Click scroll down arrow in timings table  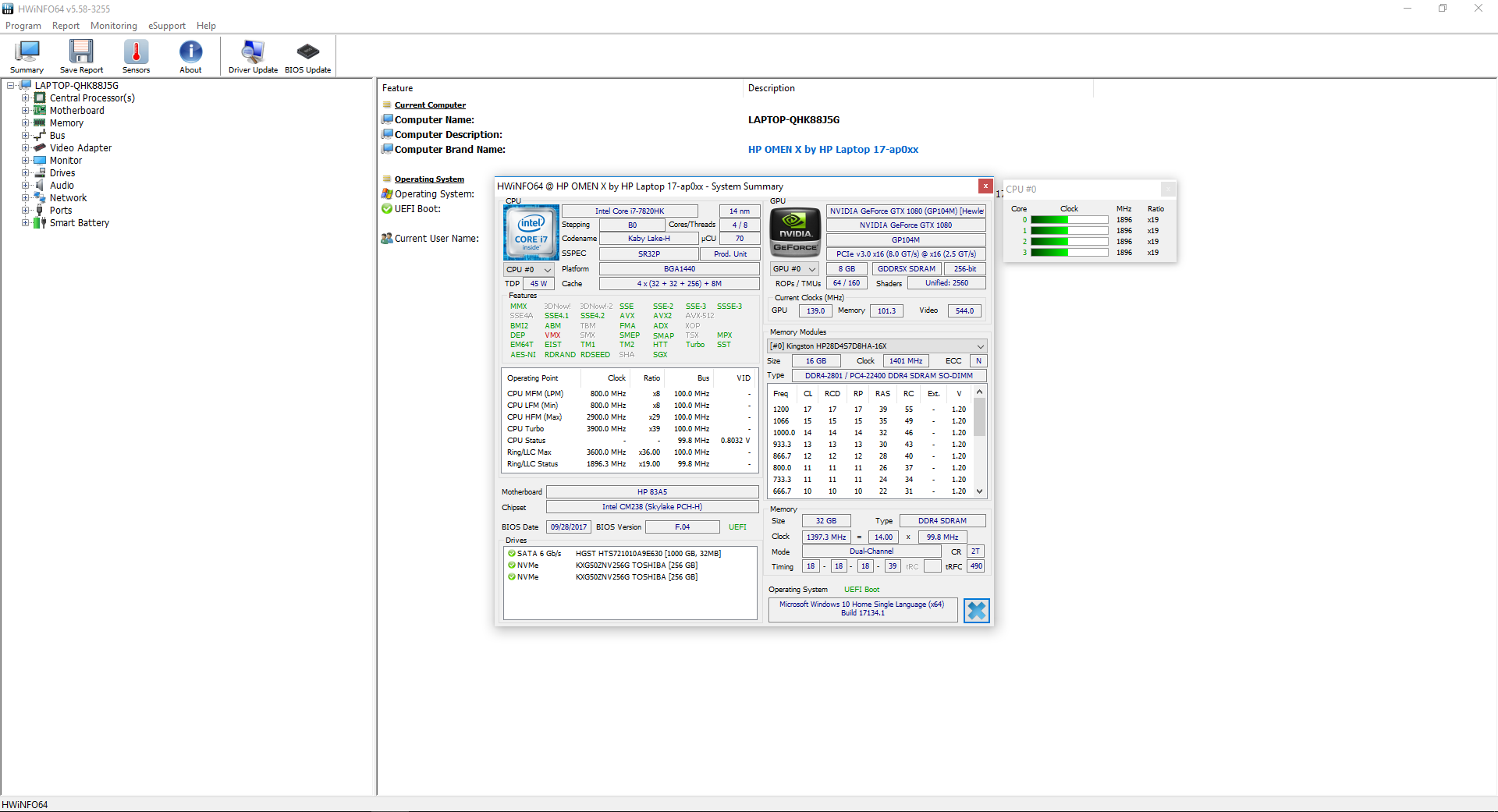(x=980, y=491)
